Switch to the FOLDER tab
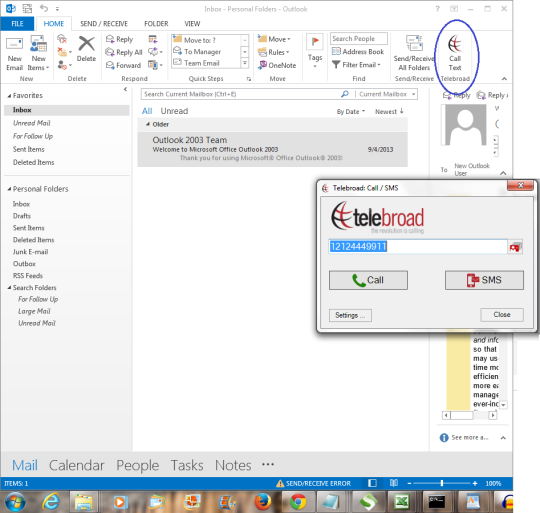Screen dimensions: 540x513 pos(156,24)
